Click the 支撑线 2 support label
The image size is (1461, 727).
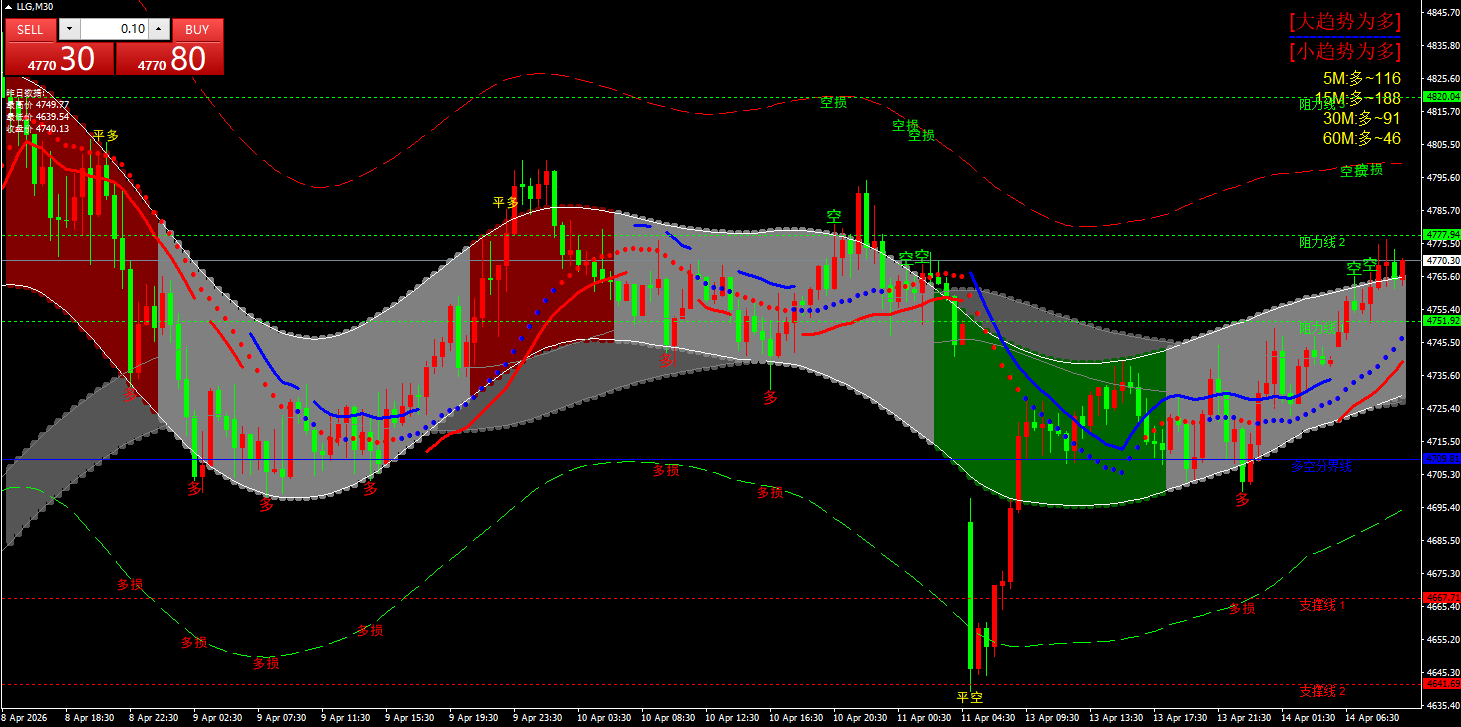tap(1322, 691)
